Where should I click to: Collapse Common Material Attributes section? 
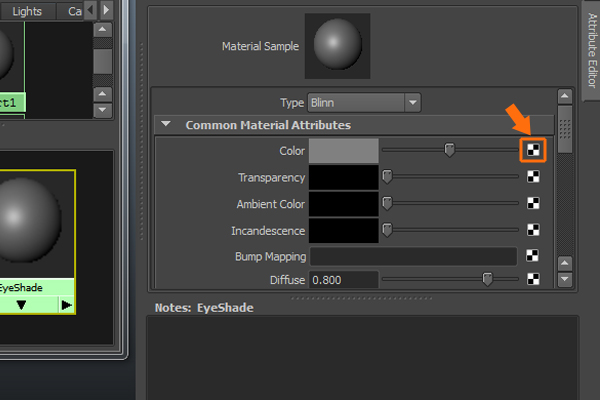166,124
